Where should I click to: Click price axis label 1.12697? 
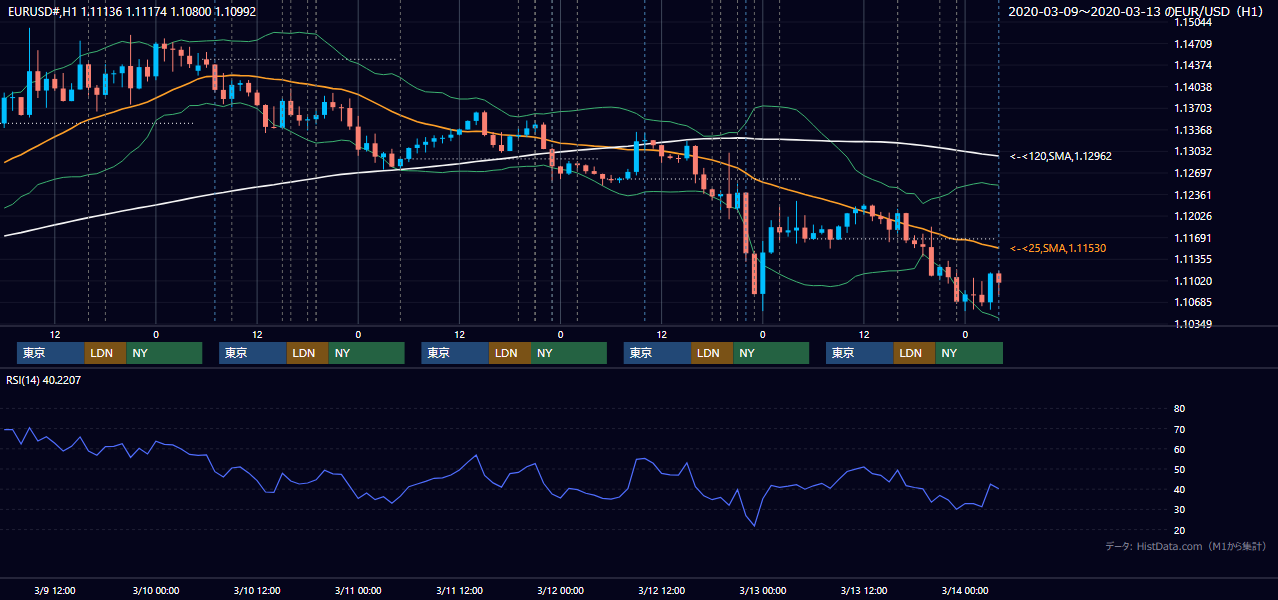click(1193, 173)
